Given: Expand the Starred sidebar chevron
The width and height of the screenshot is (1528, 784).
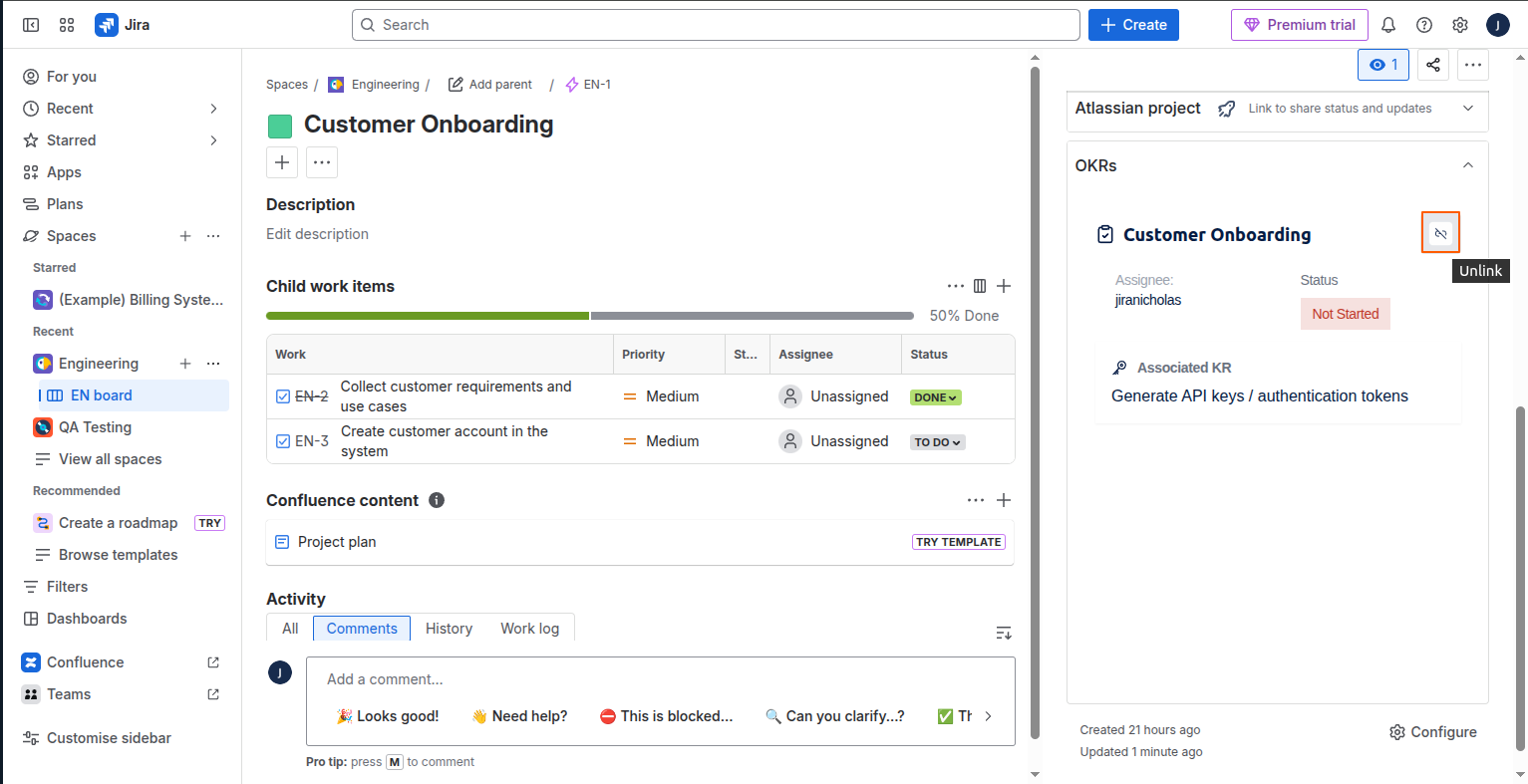Looking at the screenshot, I should pyautogui.click(x=213, y=140).
